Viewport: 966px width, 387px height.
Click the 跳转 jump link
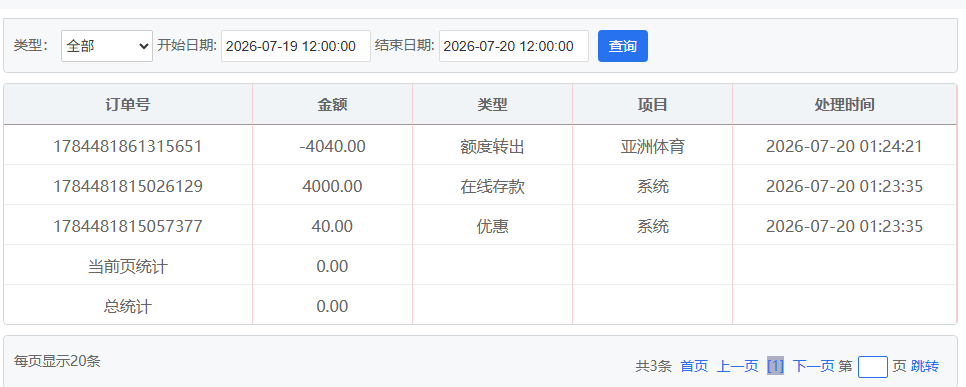925,367
